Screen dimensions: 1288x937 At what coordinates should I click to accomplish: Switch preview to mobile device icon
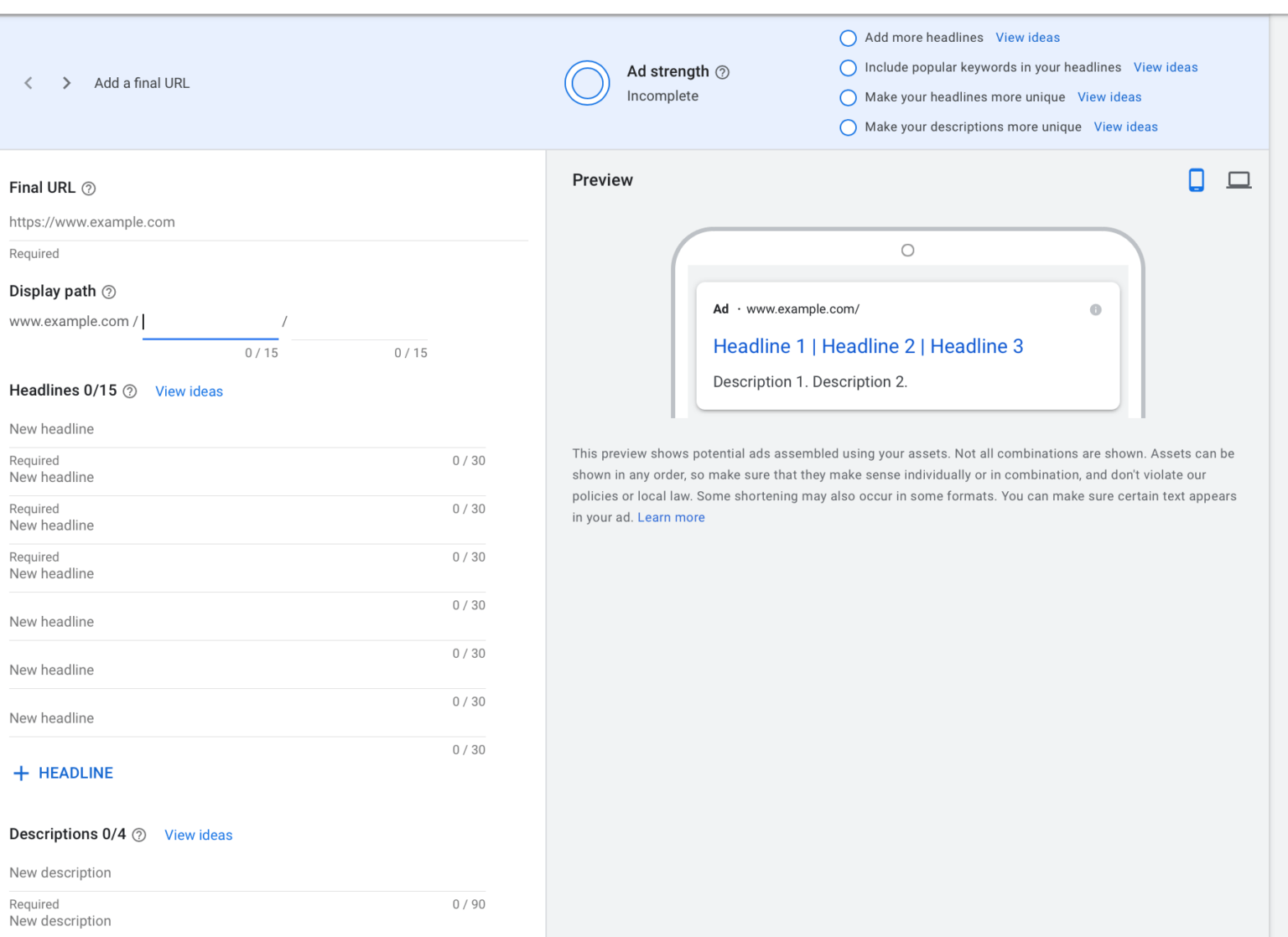(1196, 180)
